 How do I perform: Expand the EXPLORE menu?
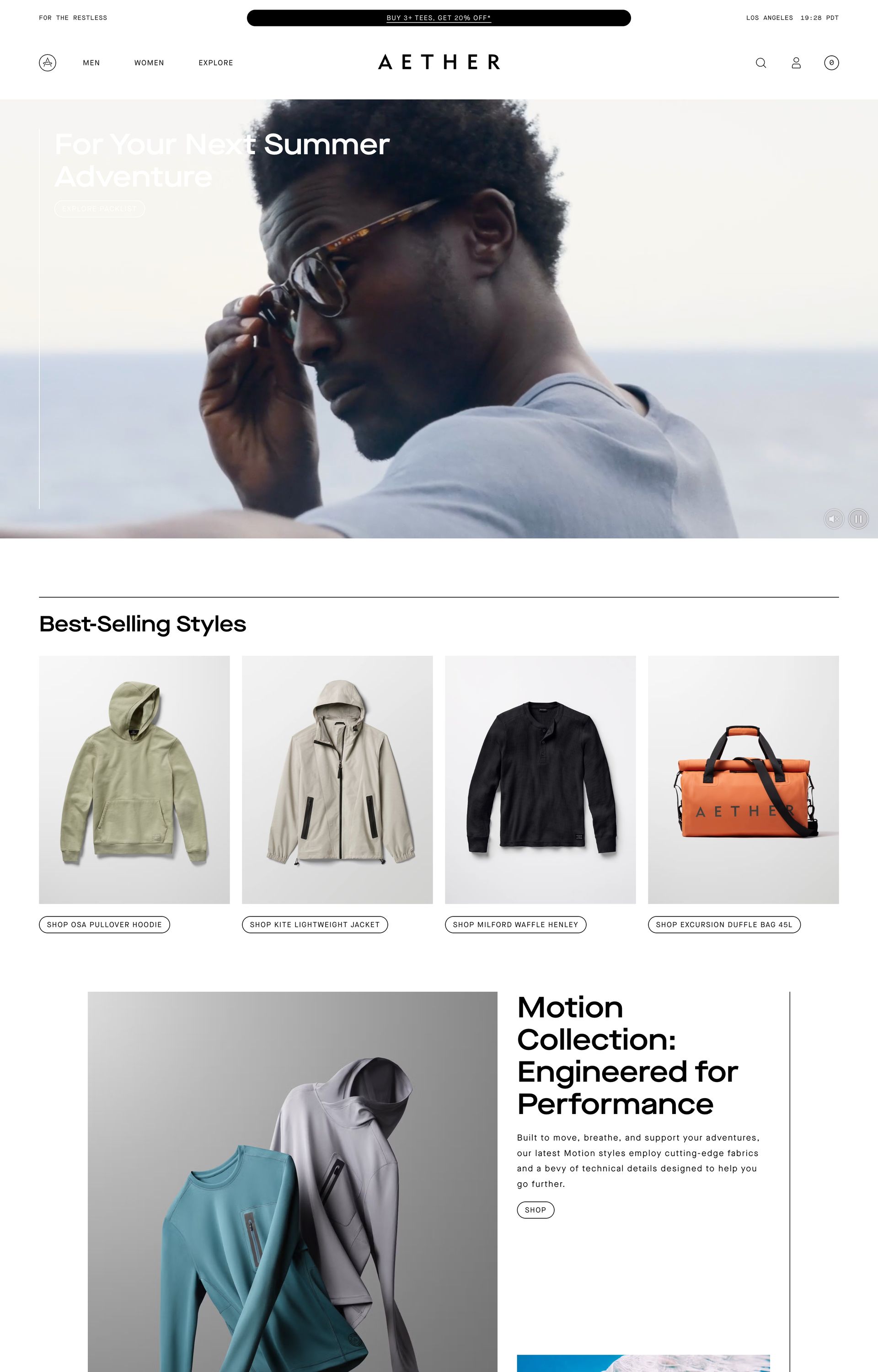[x=215, y=63]
